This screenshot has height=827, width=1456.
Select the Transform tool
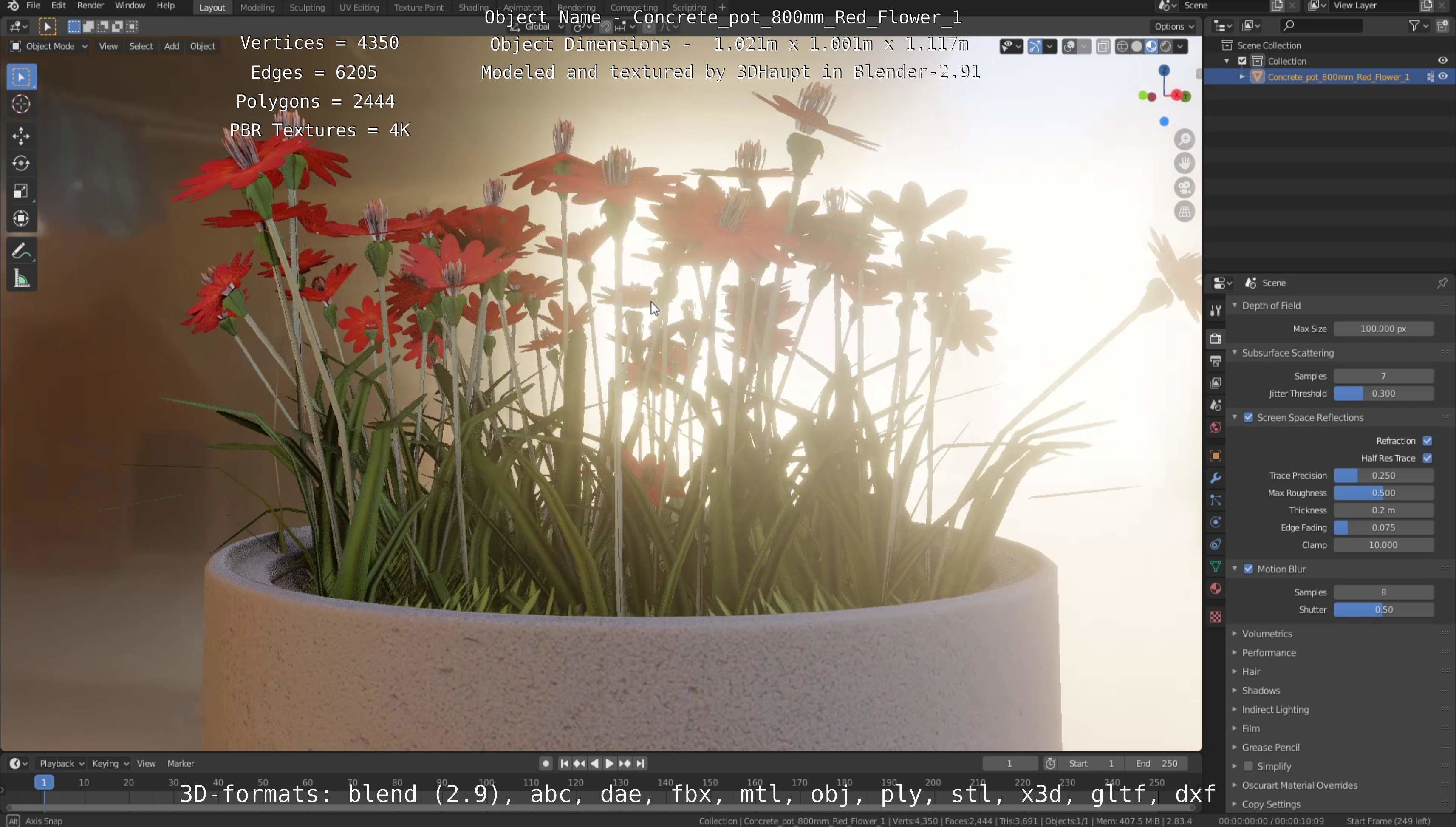(x=21, y=219)
